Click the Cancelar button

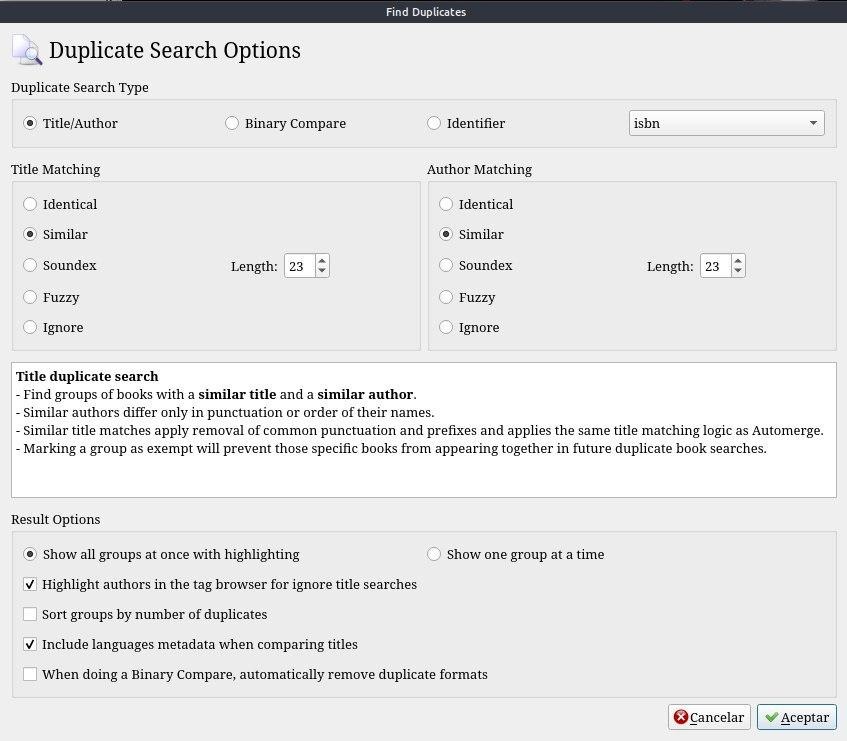click(x=709, y=717)
